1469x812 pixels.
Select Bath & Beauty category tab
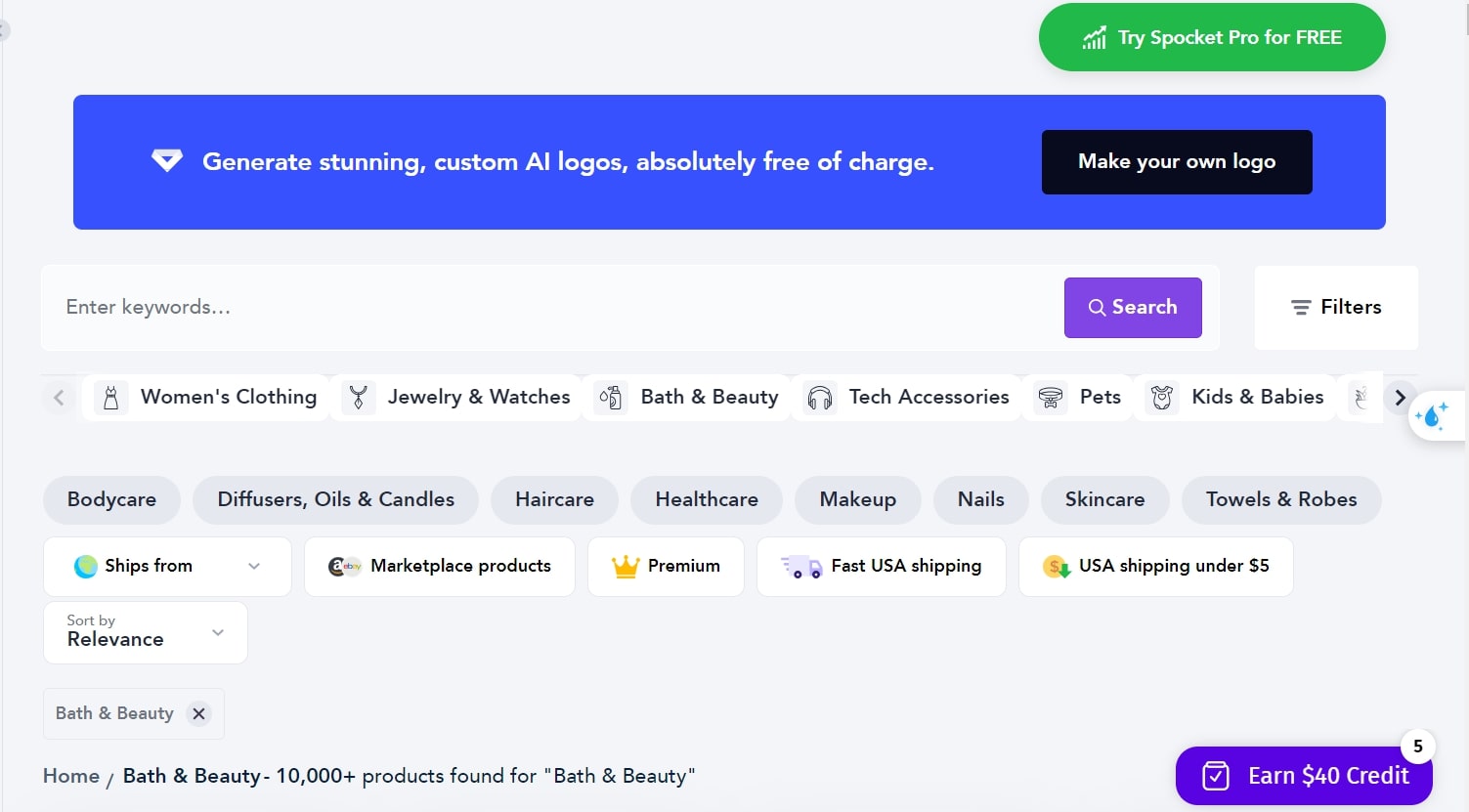(x=688, y=398)
